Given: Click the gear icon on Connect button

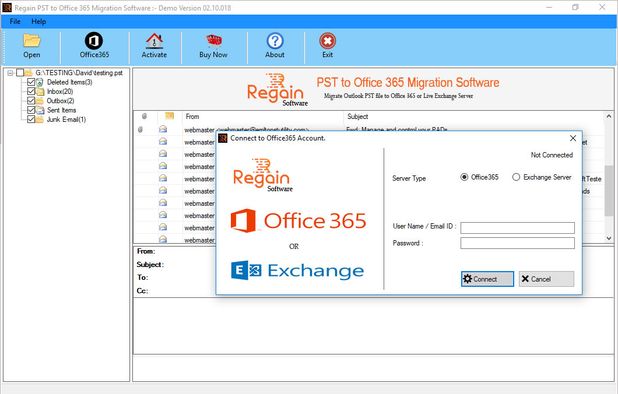Looking at the screenshot, I should pos(467,279).
